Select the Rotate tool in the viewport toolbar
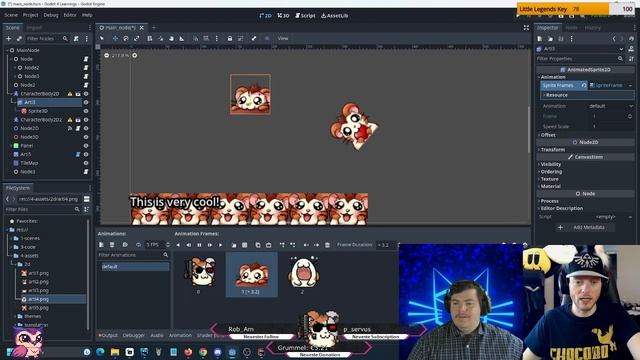Image resolution: width=640 pixels, height=360 pixels. [126, 38]
